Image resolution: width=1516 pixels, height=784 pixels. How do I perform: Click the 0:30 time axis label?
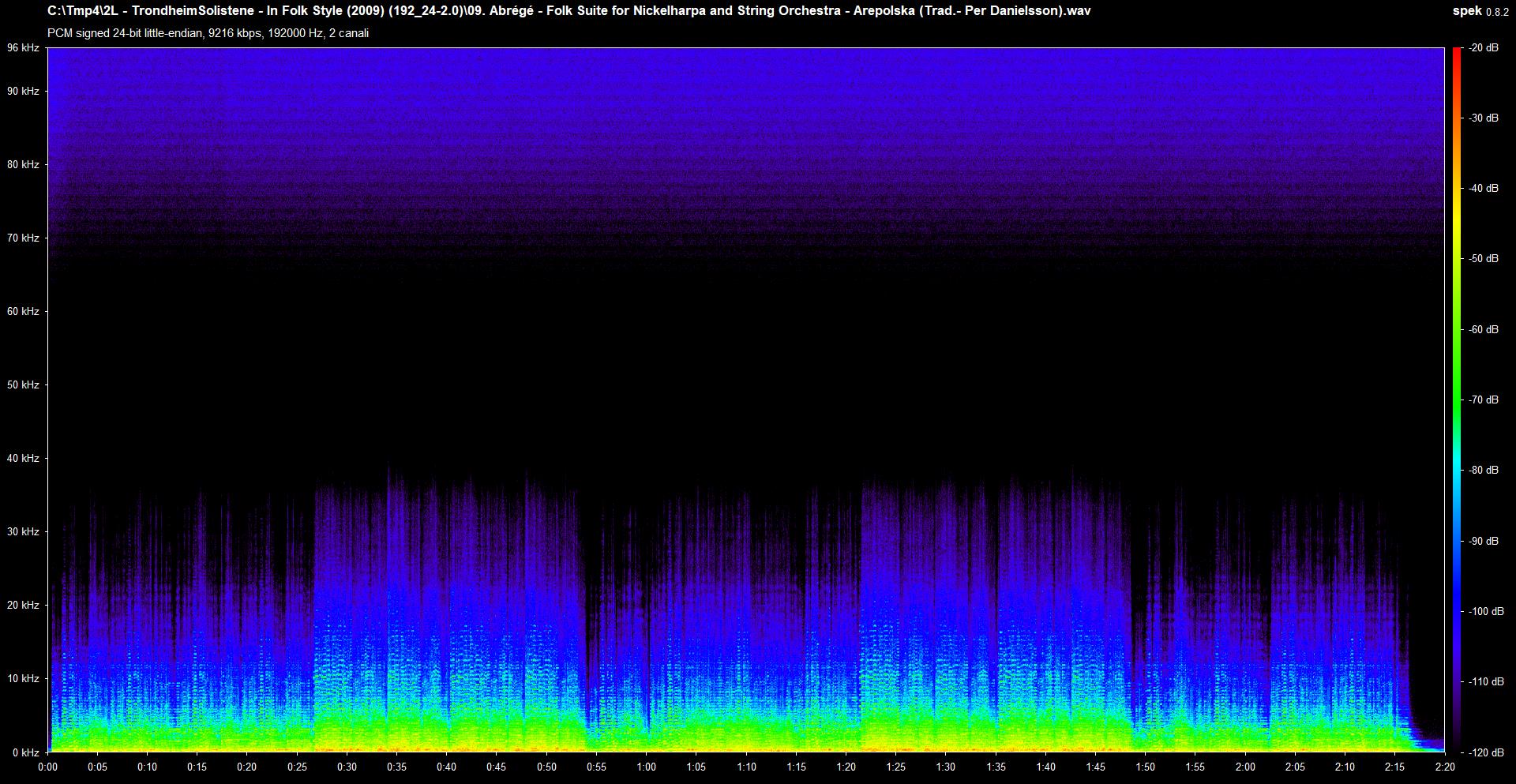pos(347,767)
